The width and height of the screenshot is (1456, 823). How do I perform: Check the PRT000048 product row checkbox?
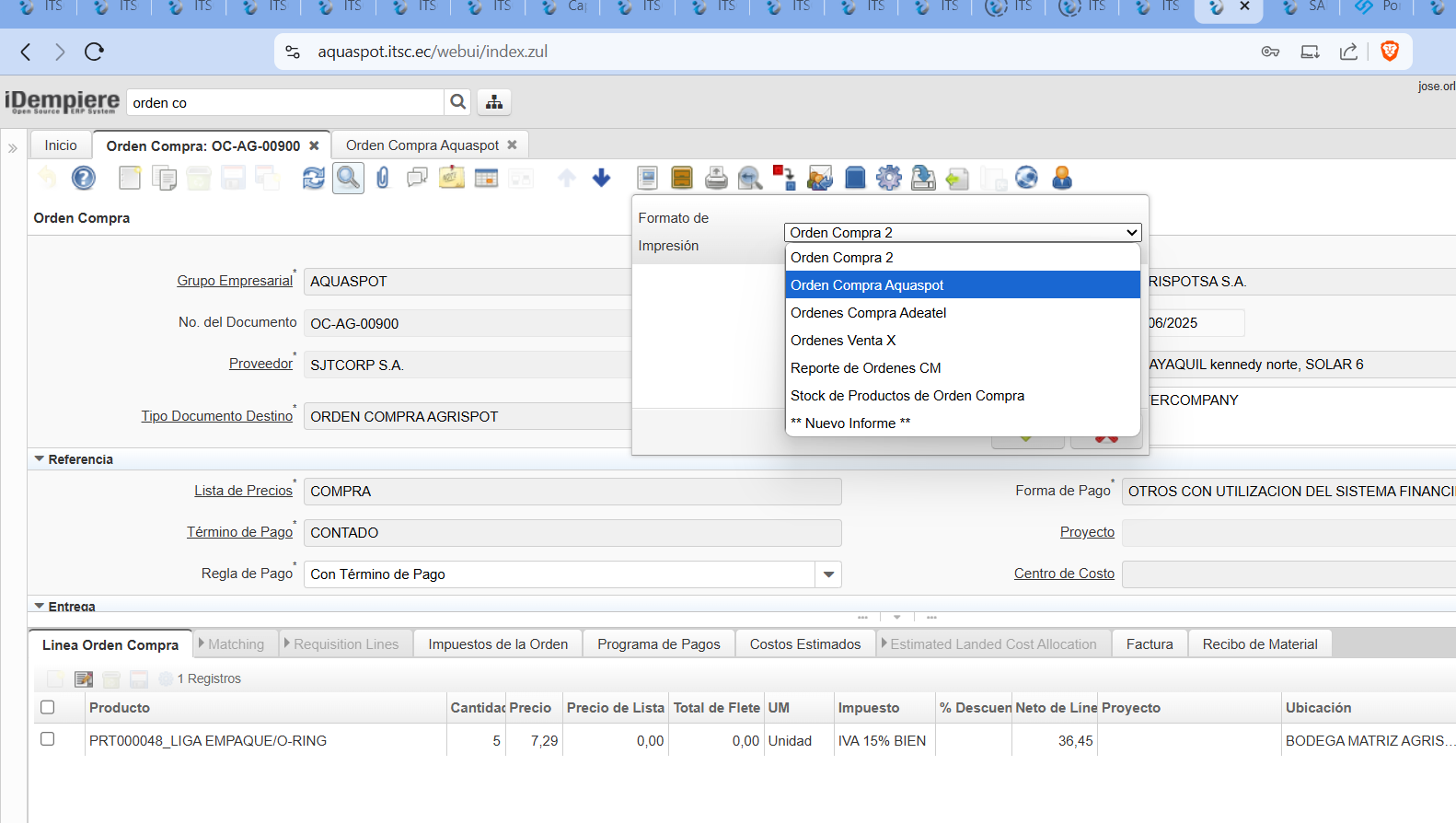(x=48, y=739)
